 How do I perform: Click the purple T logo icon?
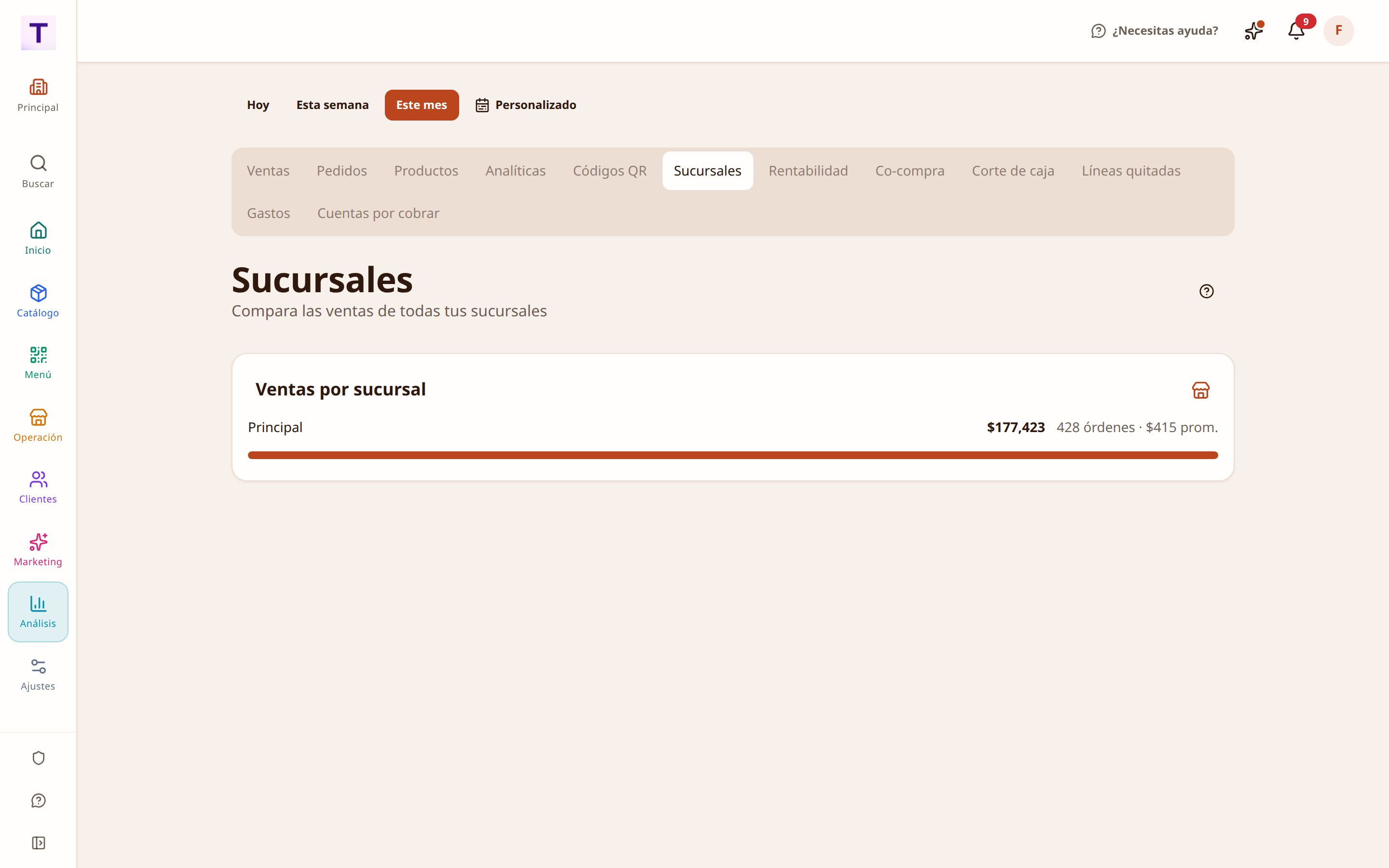tap(39, 33)
